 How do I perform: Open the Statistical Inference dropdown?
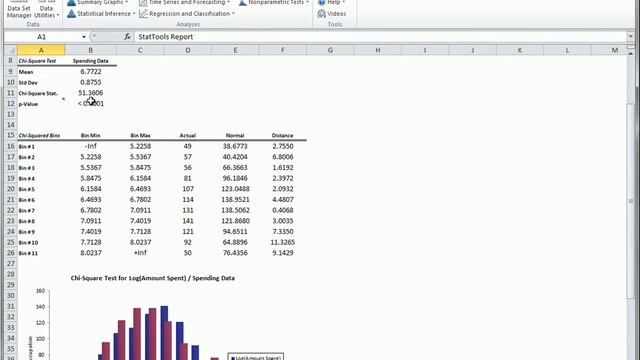click(x=101, y=13)
